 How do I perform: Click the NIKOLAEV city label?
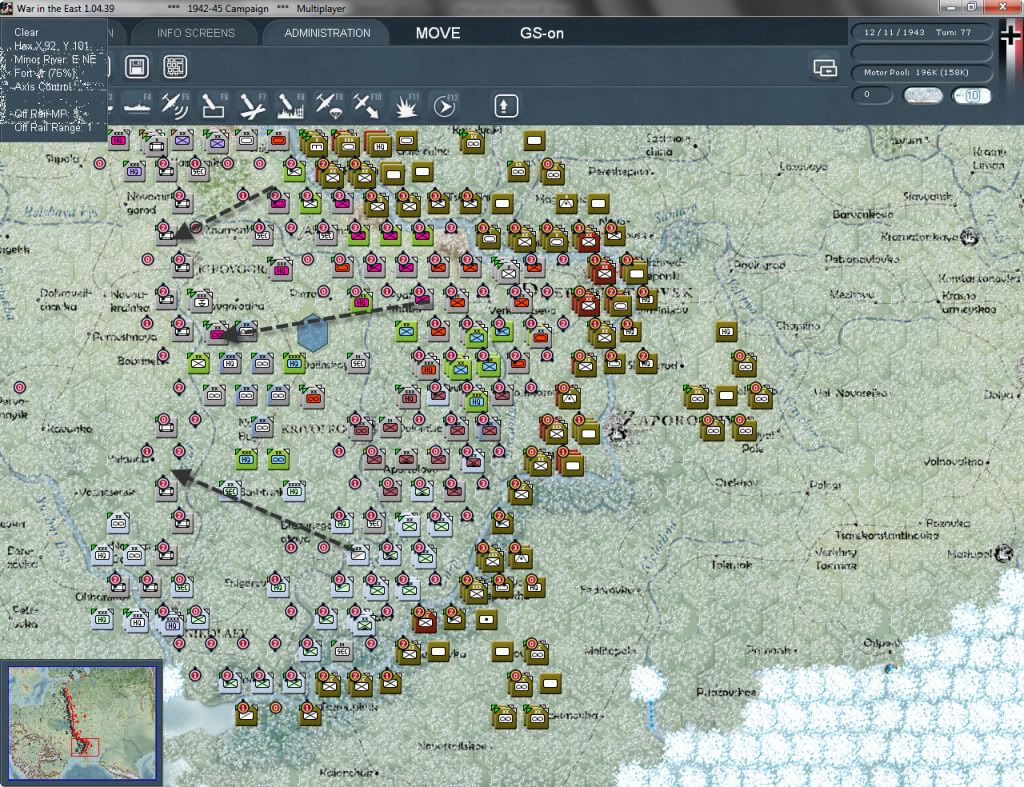(x=217, y=633)
